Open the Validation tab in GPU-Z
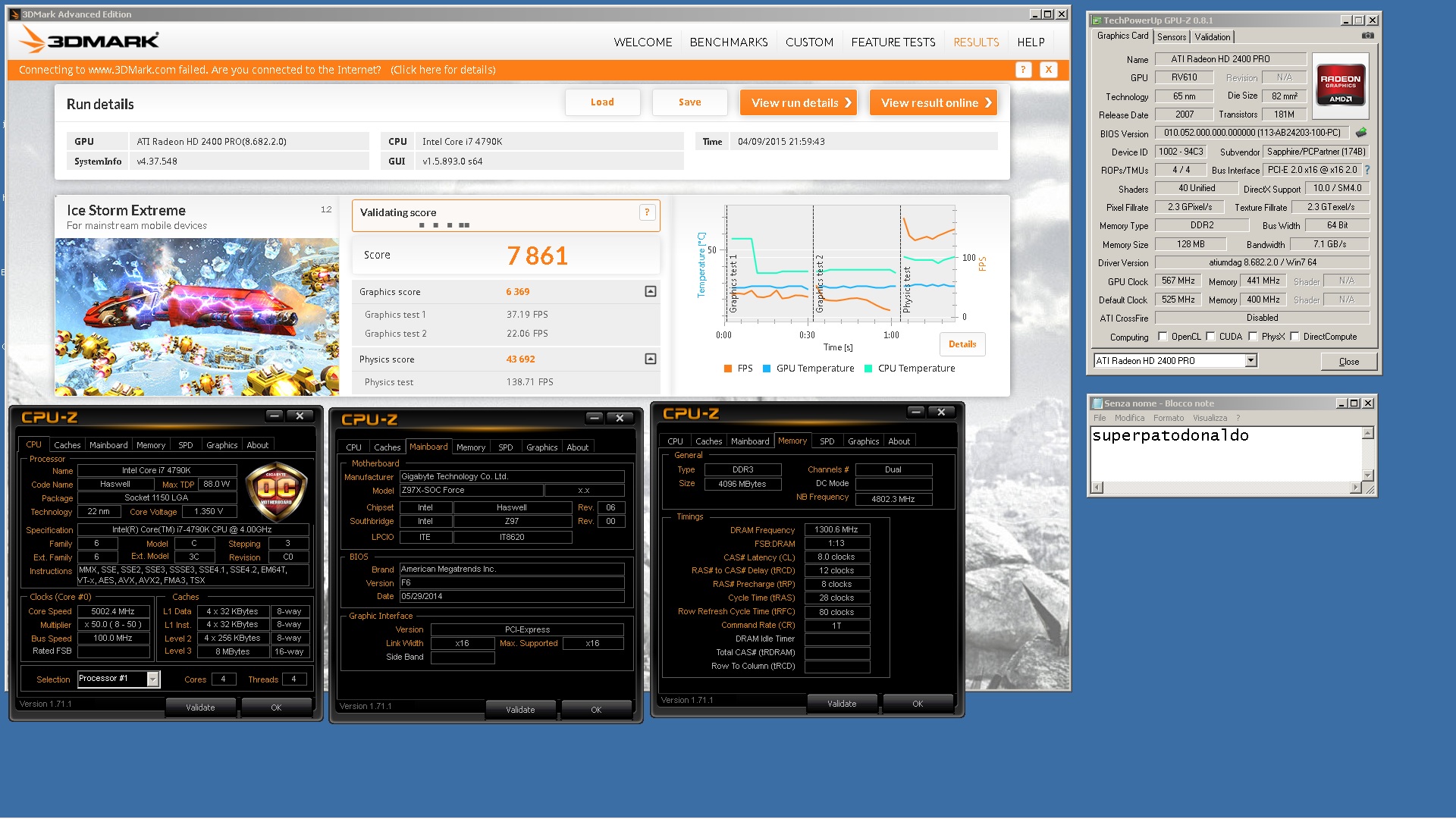The image size is (1456, 819). coord(1212,37)
